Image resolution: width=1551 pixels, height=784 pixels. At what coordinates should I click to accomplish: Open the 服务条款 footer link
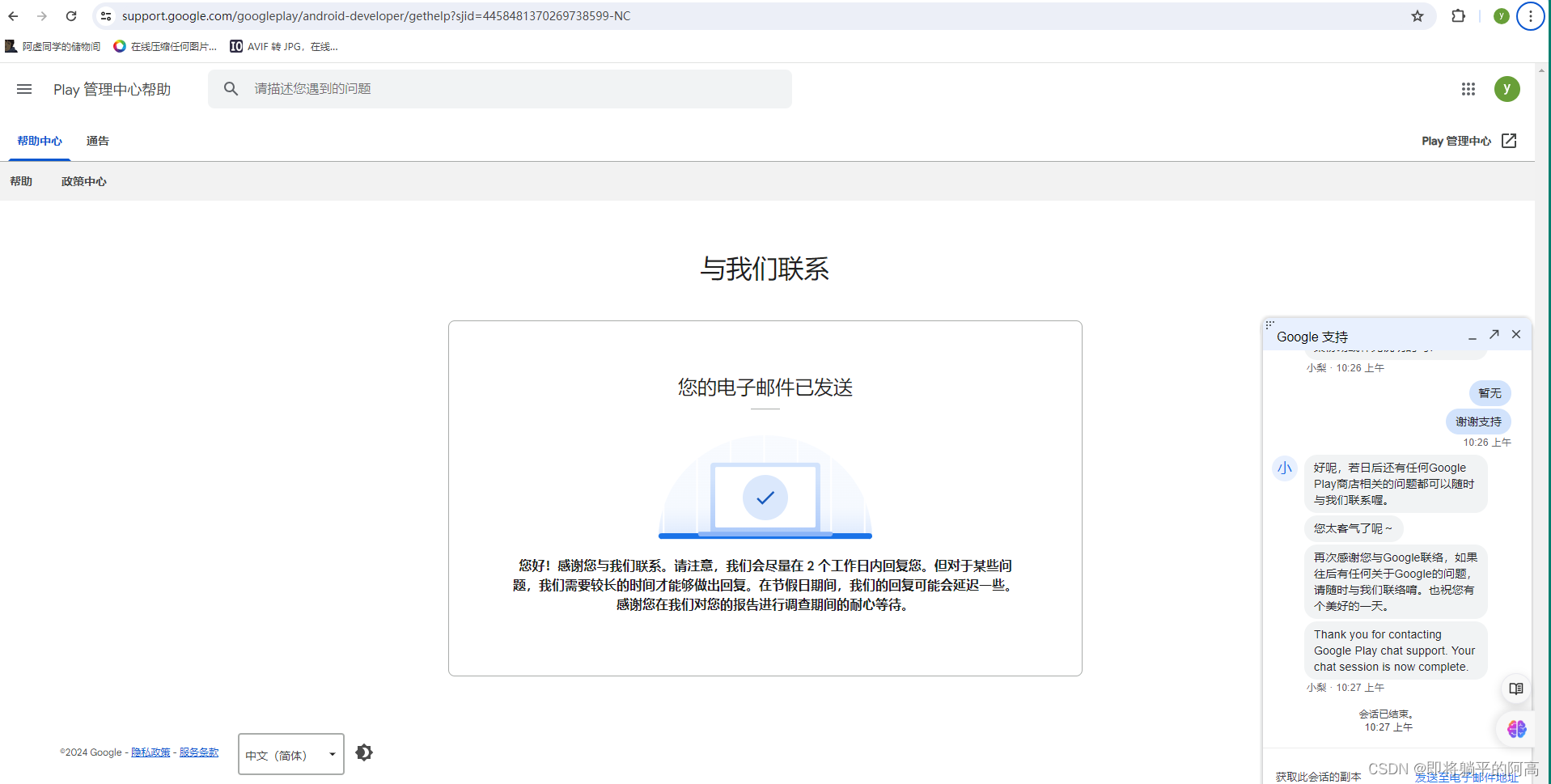point(199,752)
